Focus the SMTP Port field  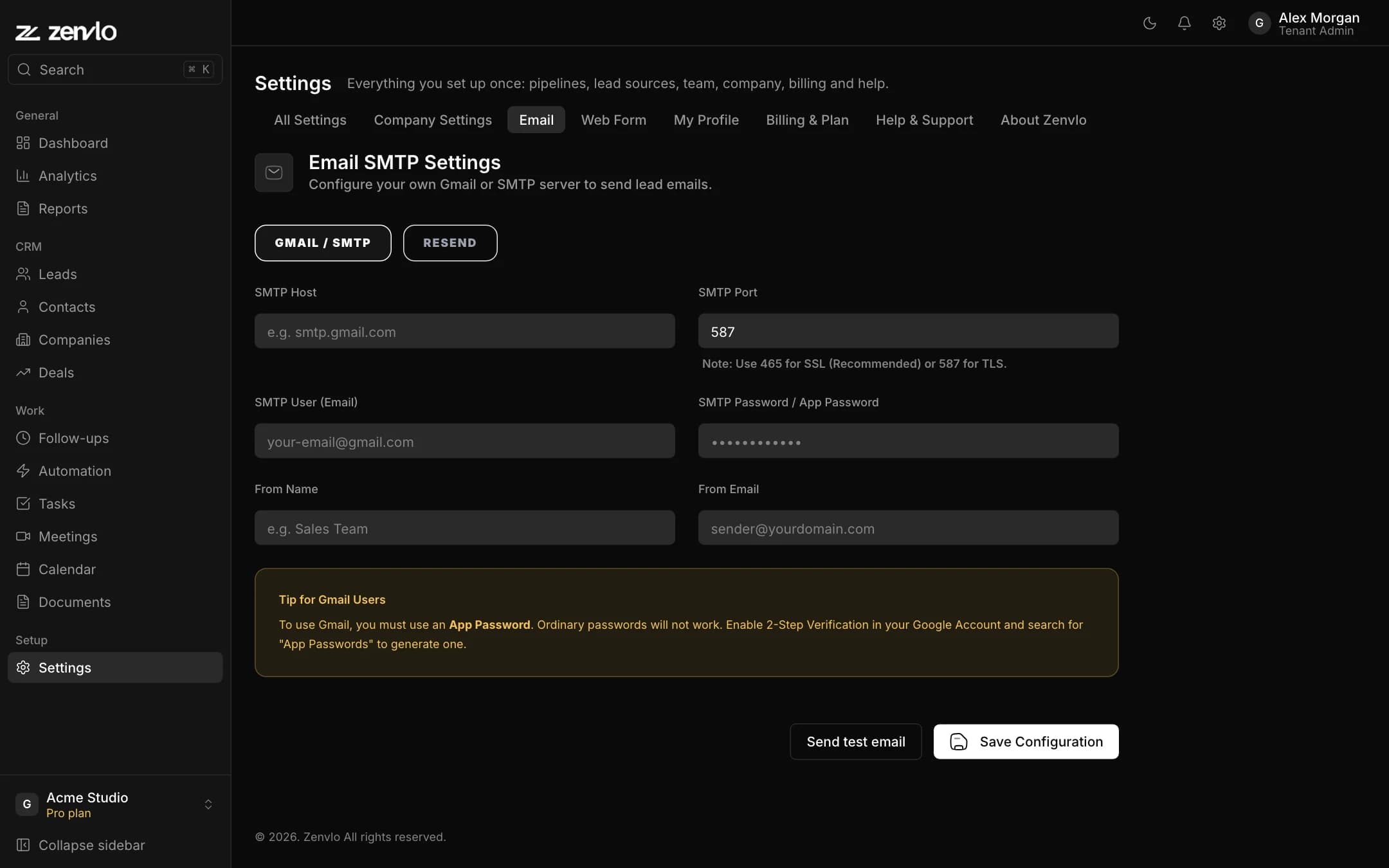click(909, 331)
